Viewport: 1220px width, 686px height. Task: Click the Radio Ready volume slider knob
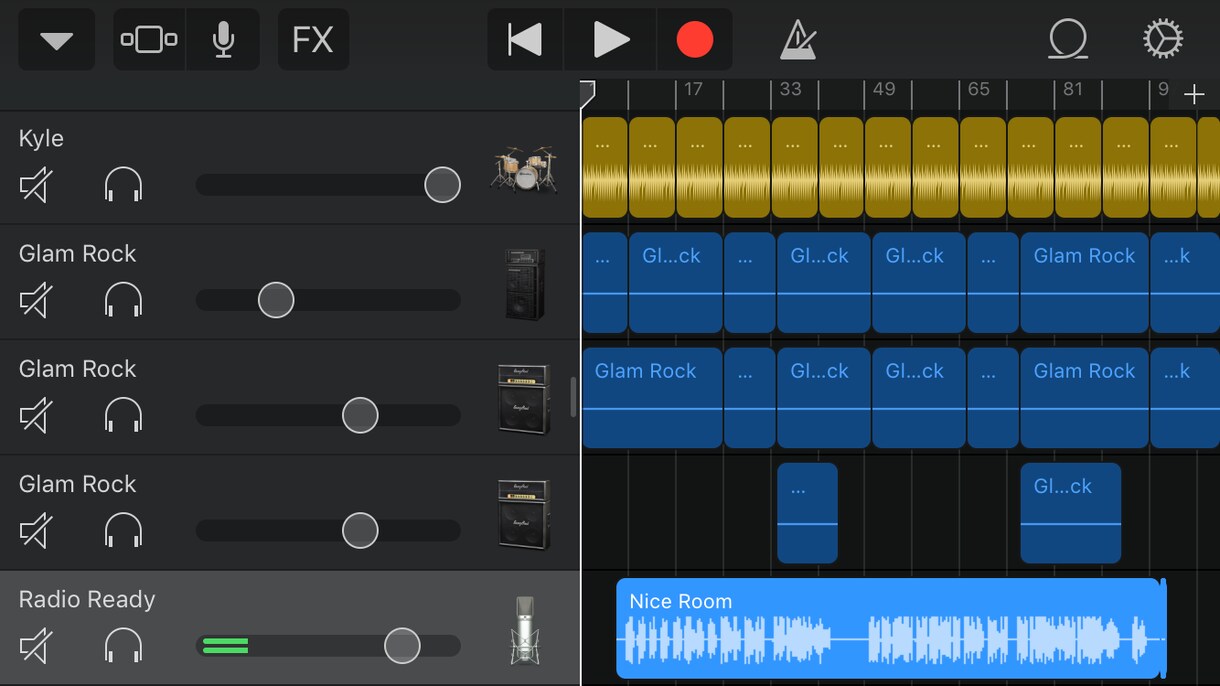(x=402, y=646)
